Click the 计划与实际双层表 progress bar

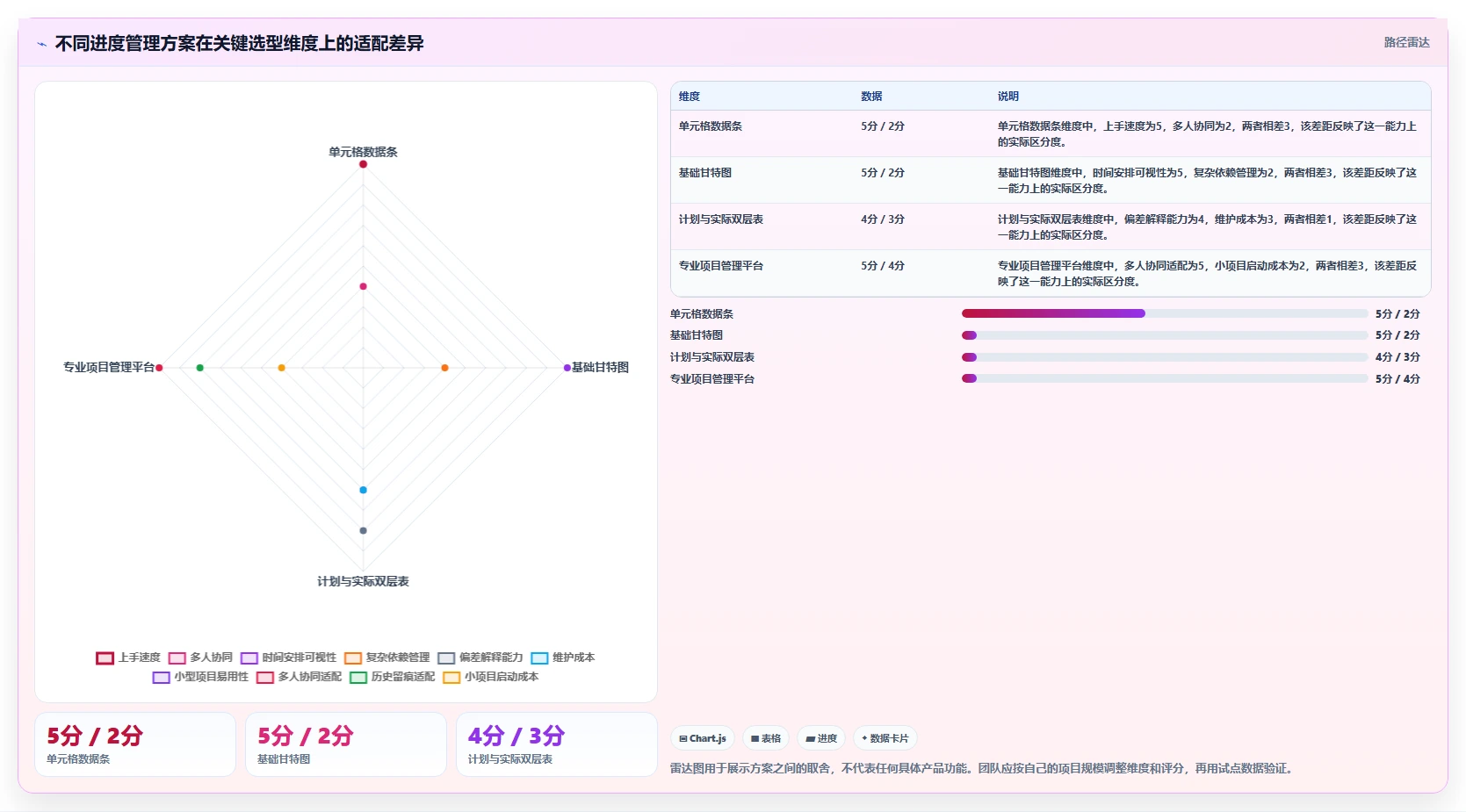tap(1165, 357)
